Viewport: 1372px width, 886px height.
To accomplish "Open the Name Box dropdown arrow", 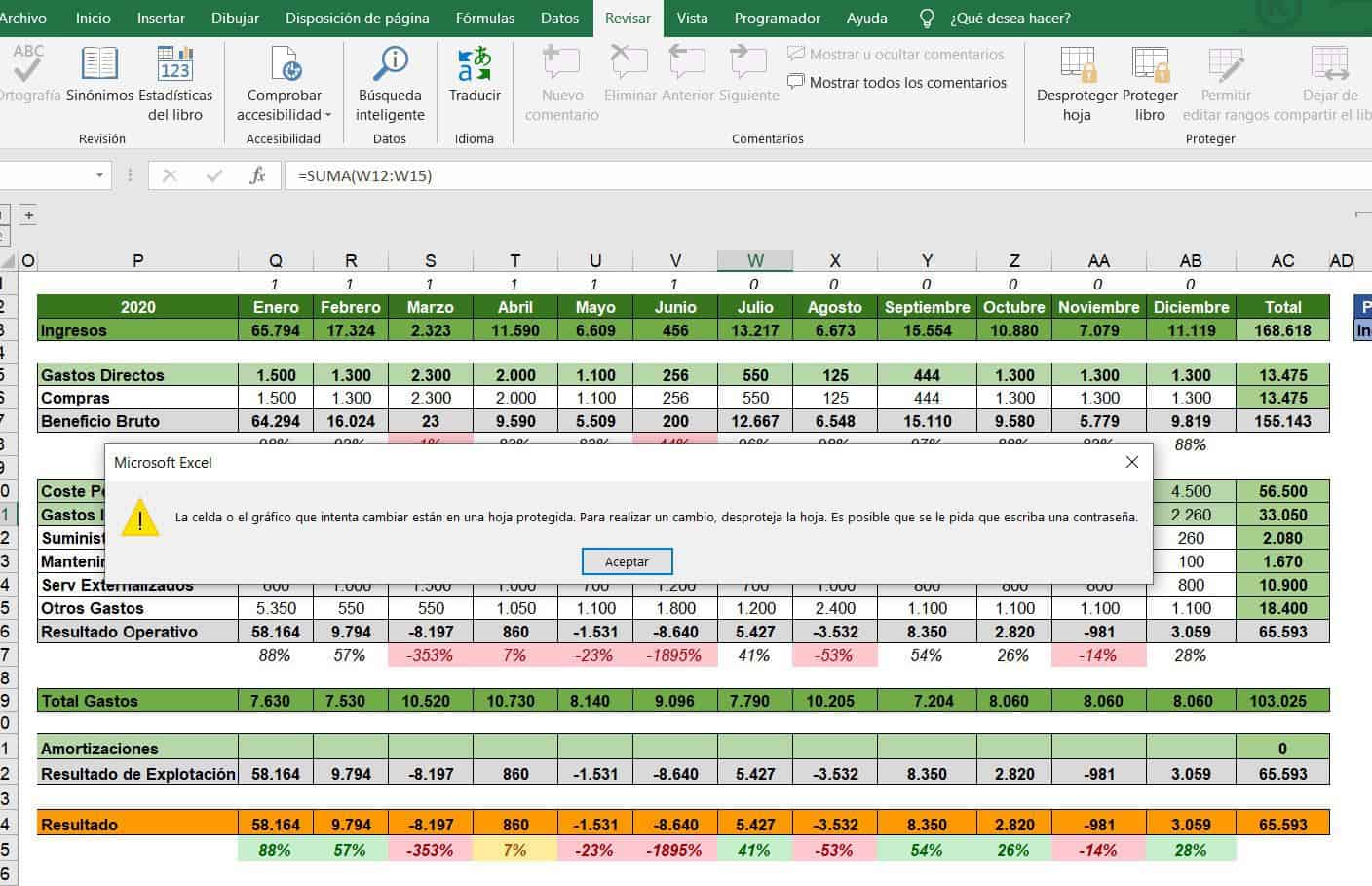I will [x=99, y=175].
